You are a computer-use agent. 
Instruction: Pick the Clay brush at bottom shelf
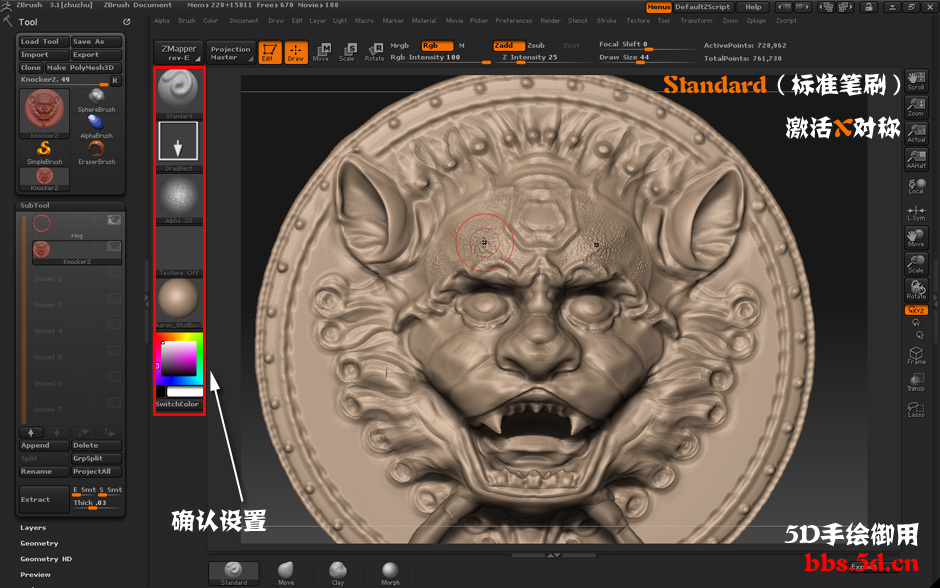[338, 573]
